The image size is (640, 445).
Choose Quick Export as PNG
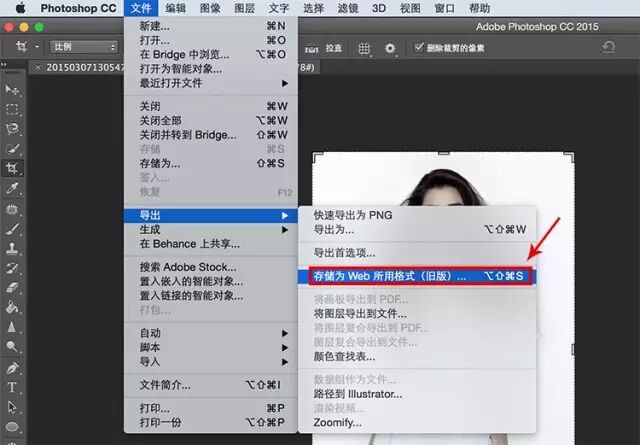click(x=417, y=215)
